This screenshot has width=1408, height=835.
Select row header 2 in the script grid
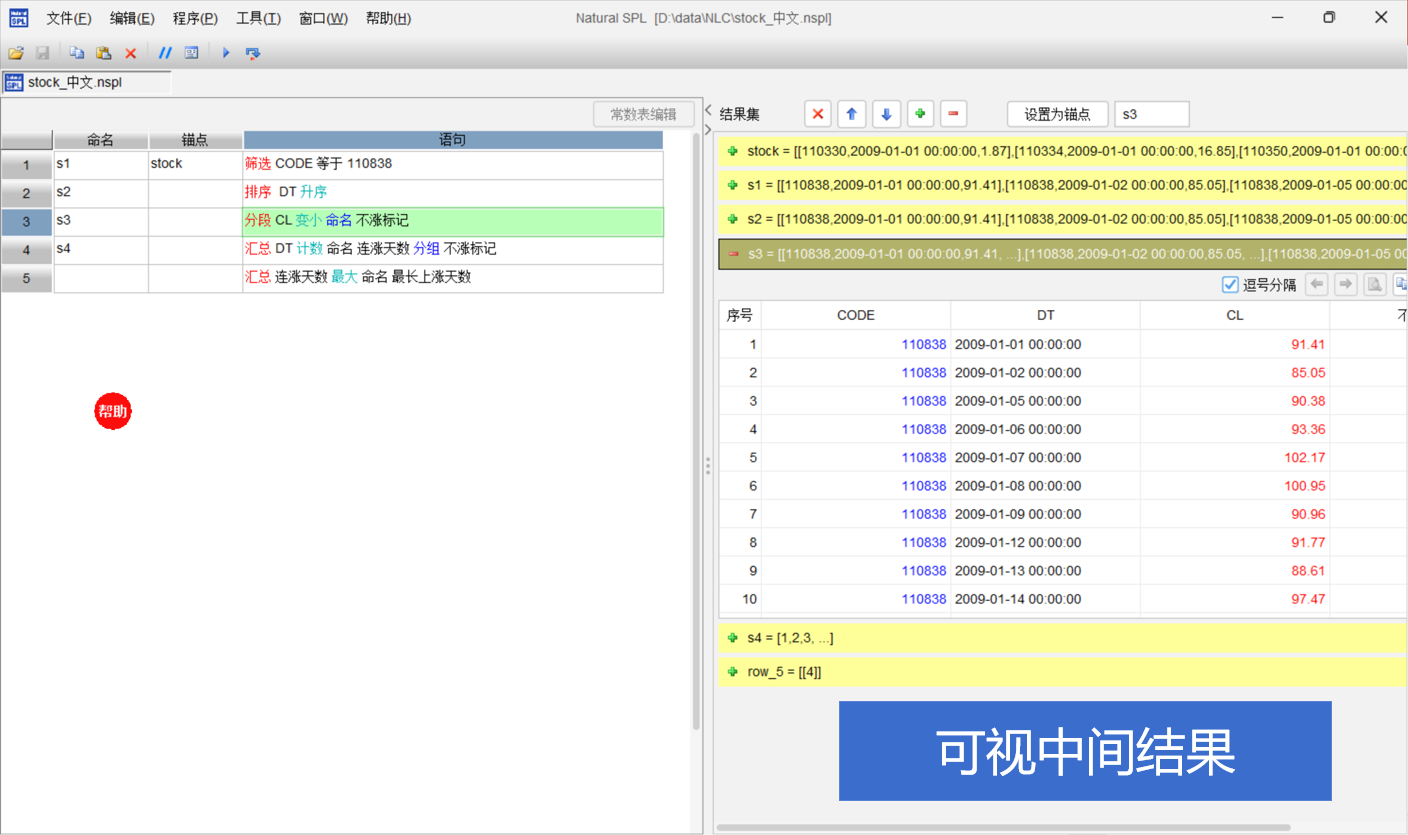click(27, 193)
